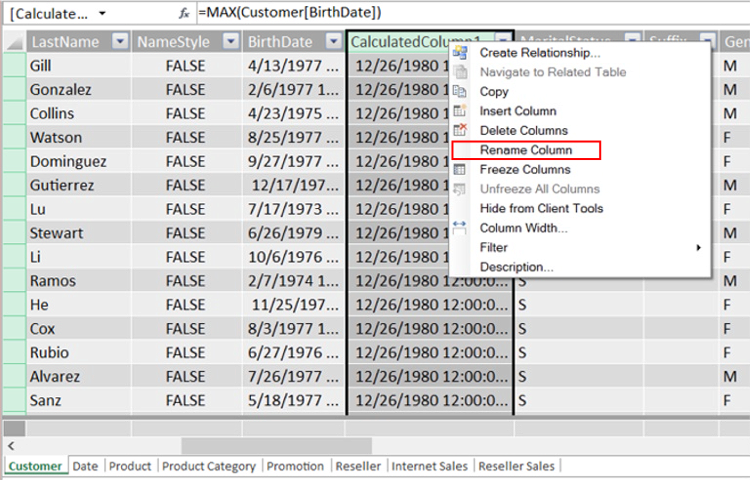Screen dimensions: 750x480
Task: Click the cell 'Lu'
Action: point(78,209)
